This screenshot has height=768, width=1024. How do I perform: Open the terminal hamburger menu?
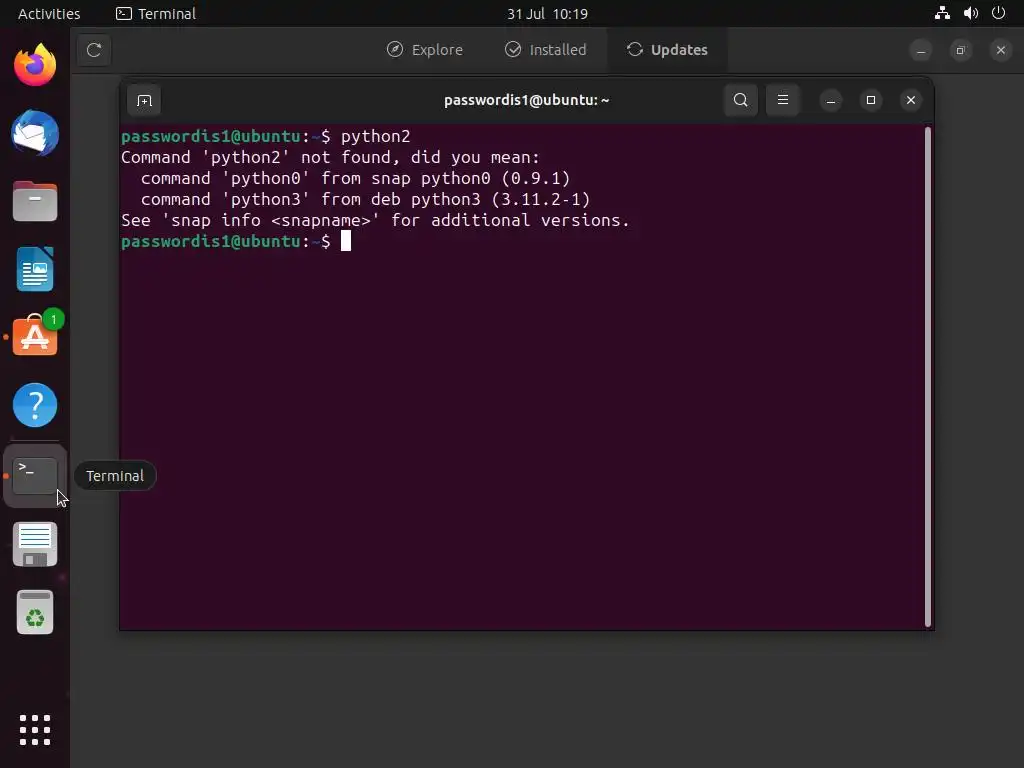tap(782, 100)
